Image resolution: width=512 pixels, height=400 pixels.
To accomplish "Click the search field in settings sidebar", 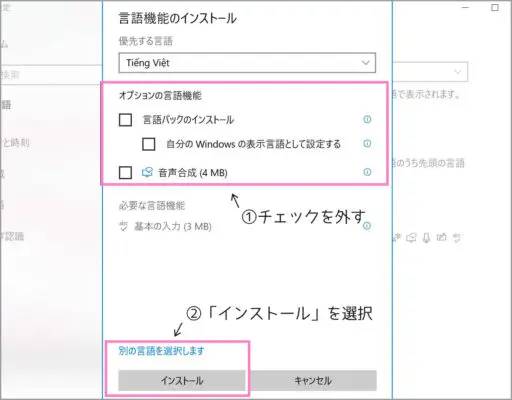I will point(51,75).
